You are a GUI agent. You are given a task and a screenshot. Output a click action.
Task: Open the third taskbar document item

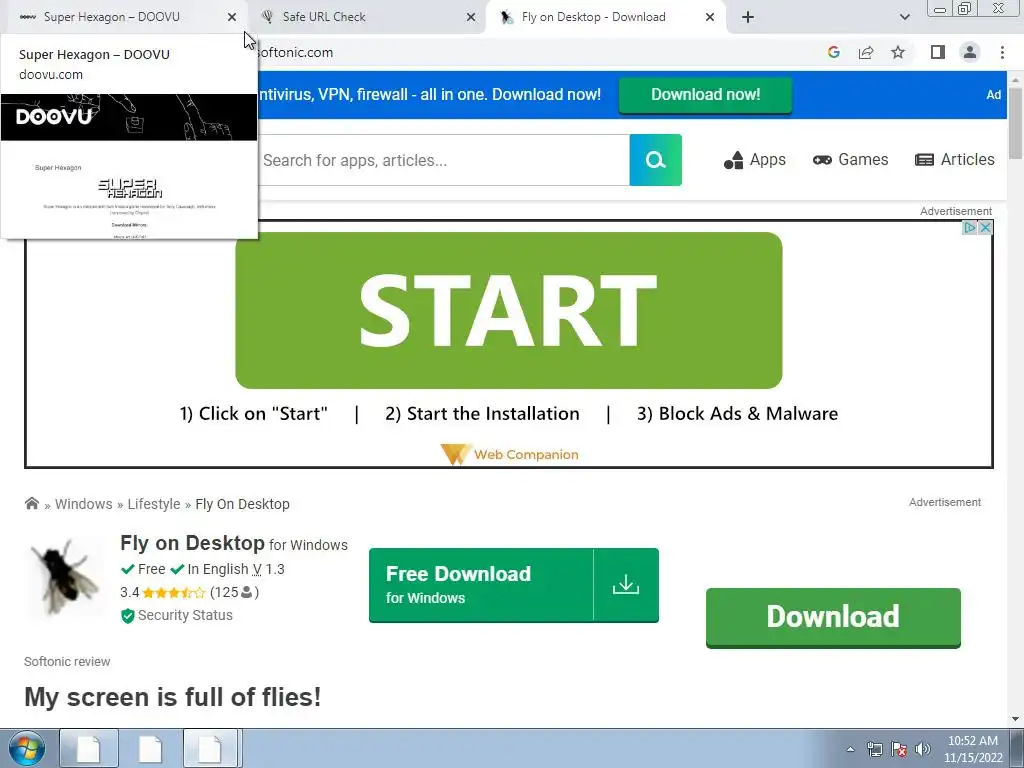tap(212, 748)
